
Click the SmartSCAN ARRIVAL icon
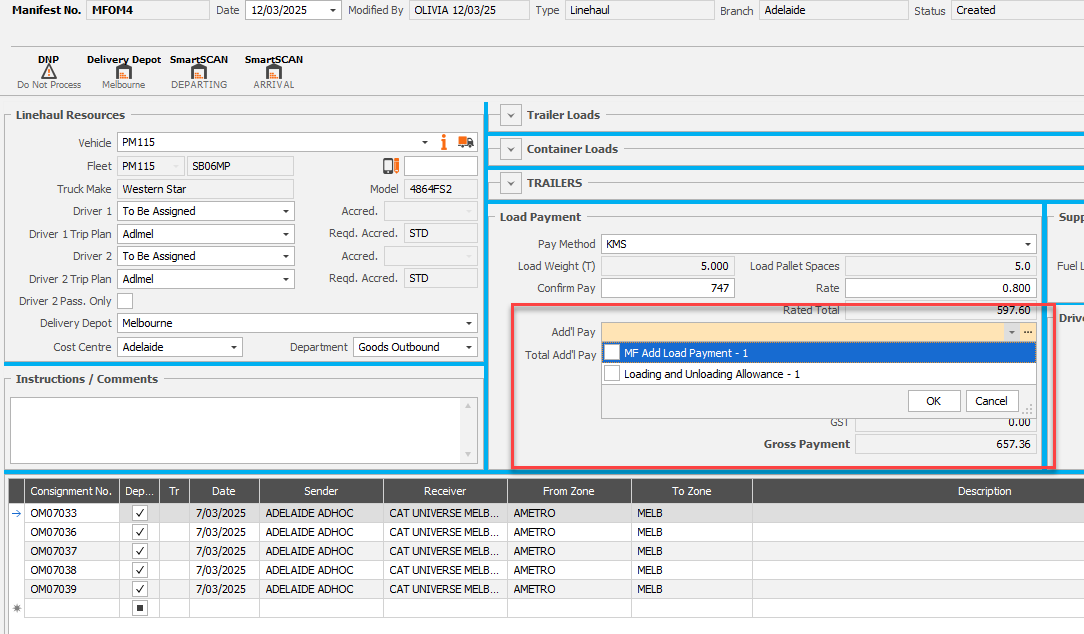274,72
